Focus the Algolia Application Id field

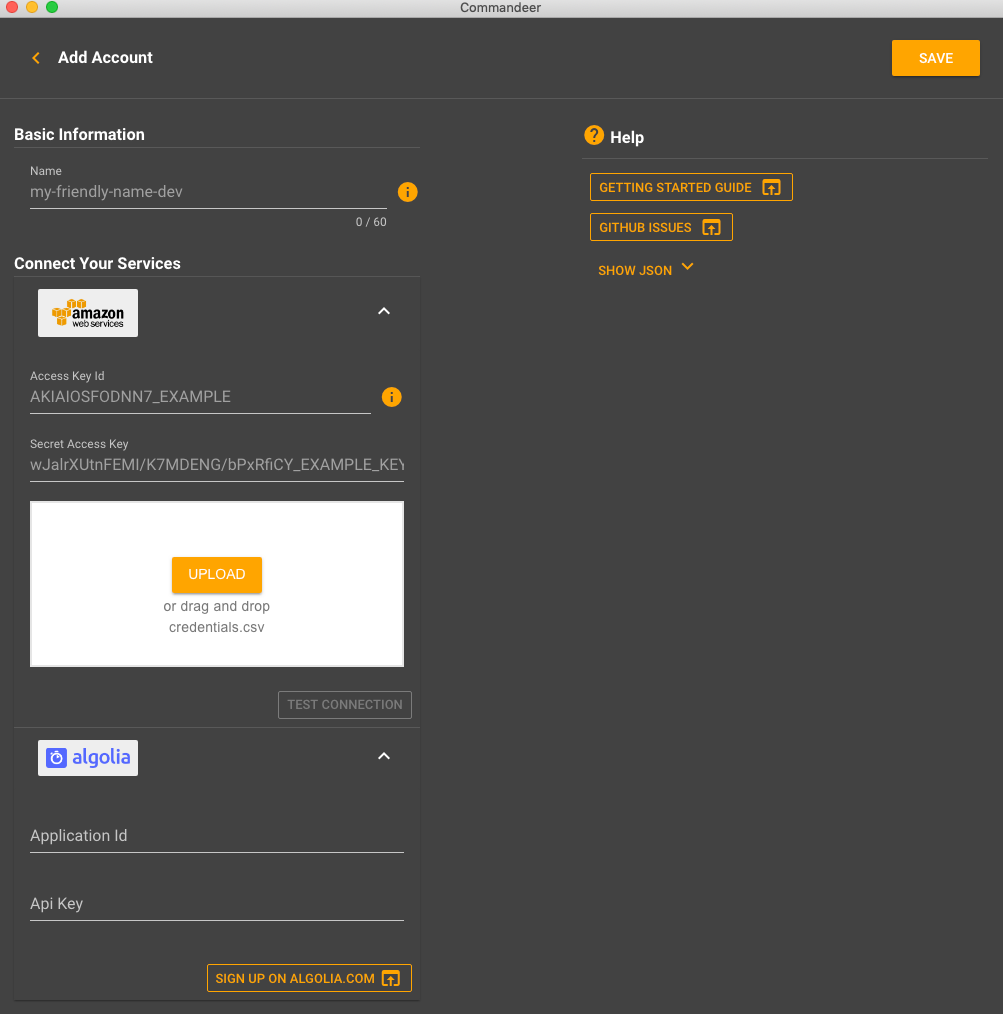[x=217, y=836]
